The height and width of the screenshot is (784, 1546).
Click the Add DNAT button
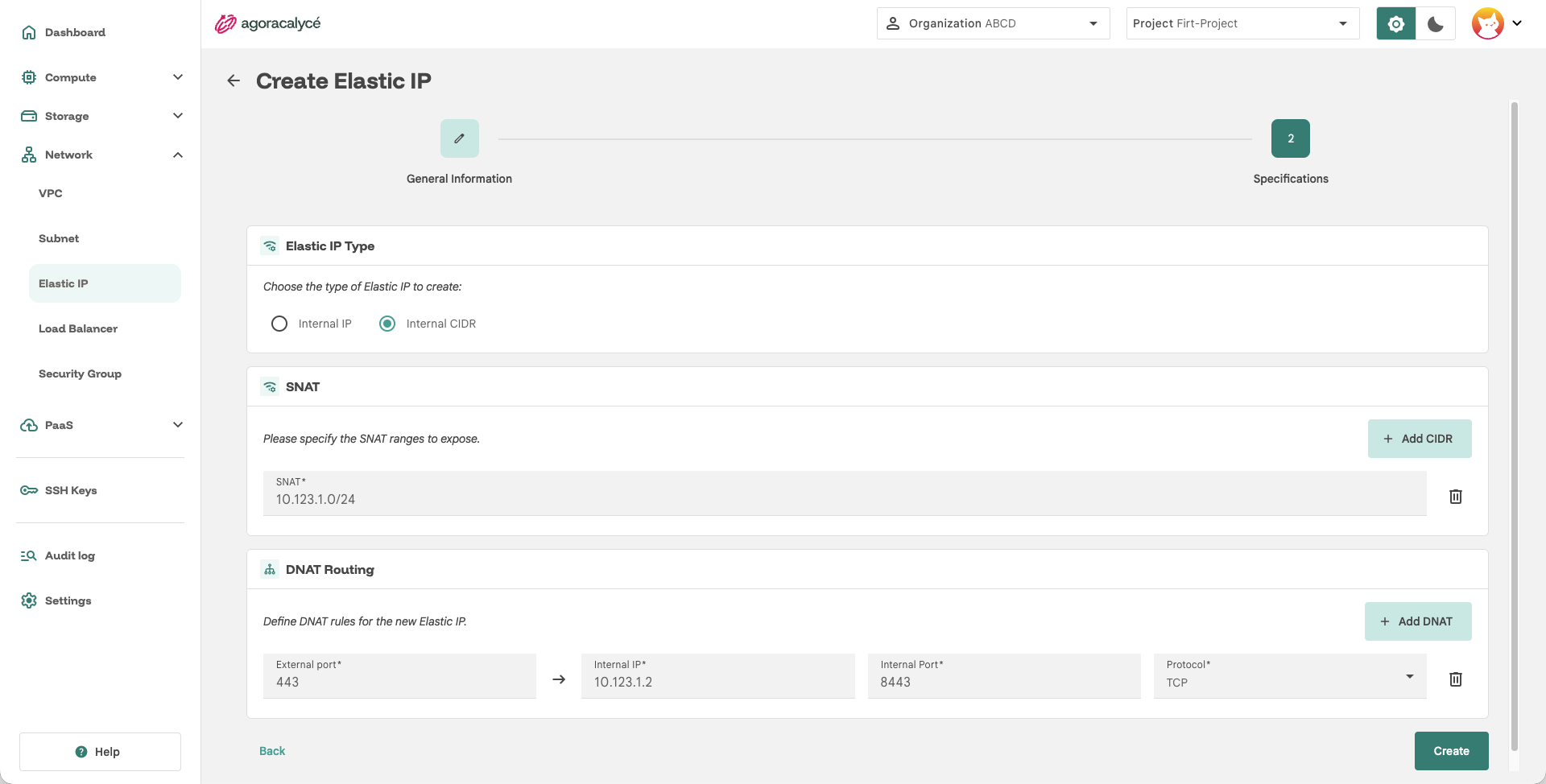1418,621
